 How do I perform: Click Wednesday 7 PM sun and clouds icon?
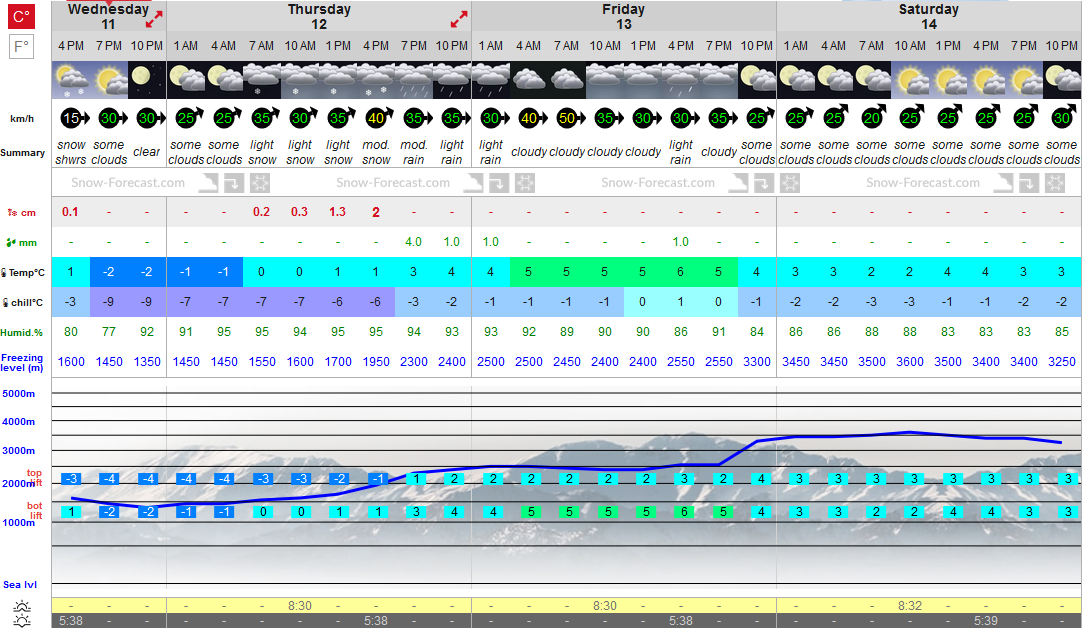pos(109,80)
